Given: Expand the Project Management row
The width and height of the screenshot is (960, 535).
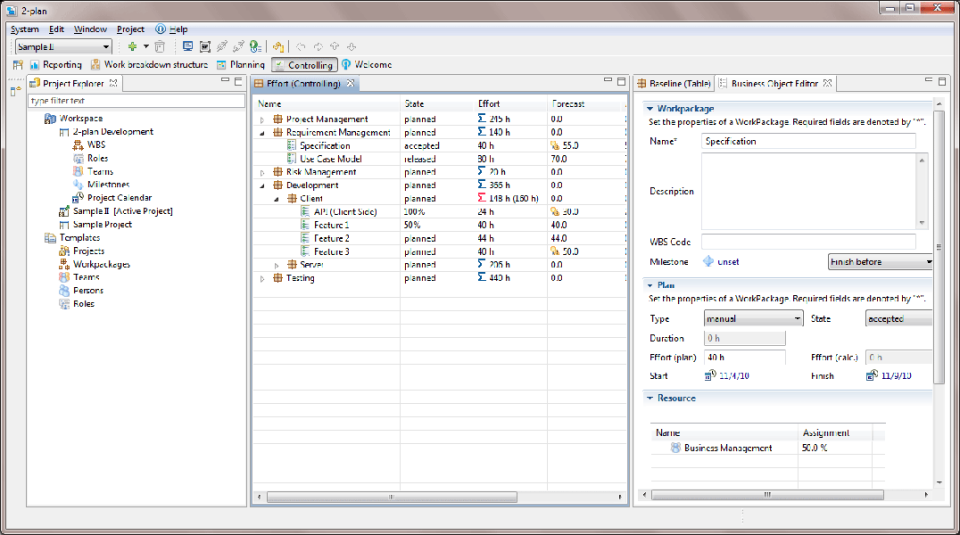Looking at the screenshot, I should (262, 119).
